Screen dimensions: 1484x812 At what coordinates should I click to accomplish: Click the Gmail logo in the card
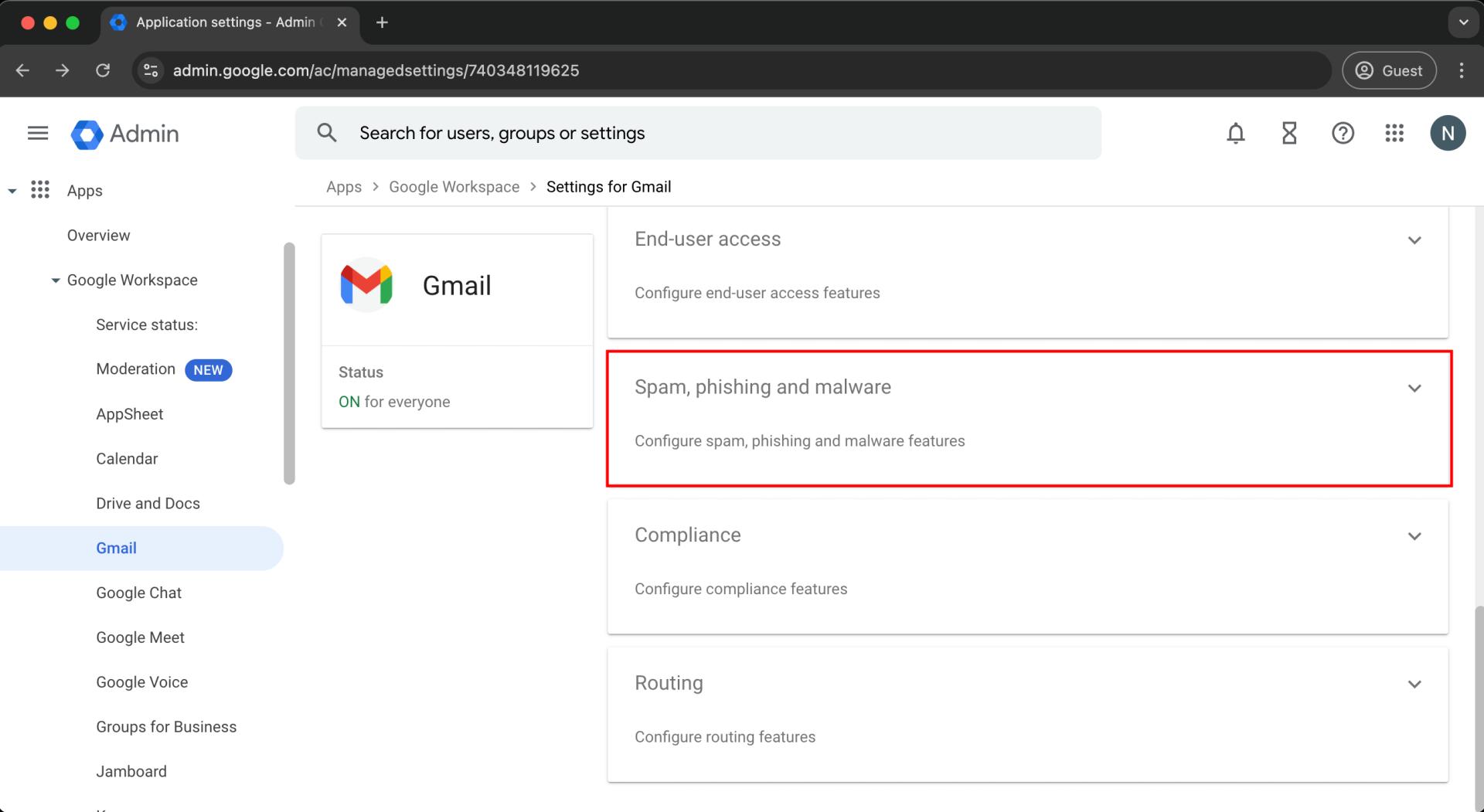coord(366,285)
